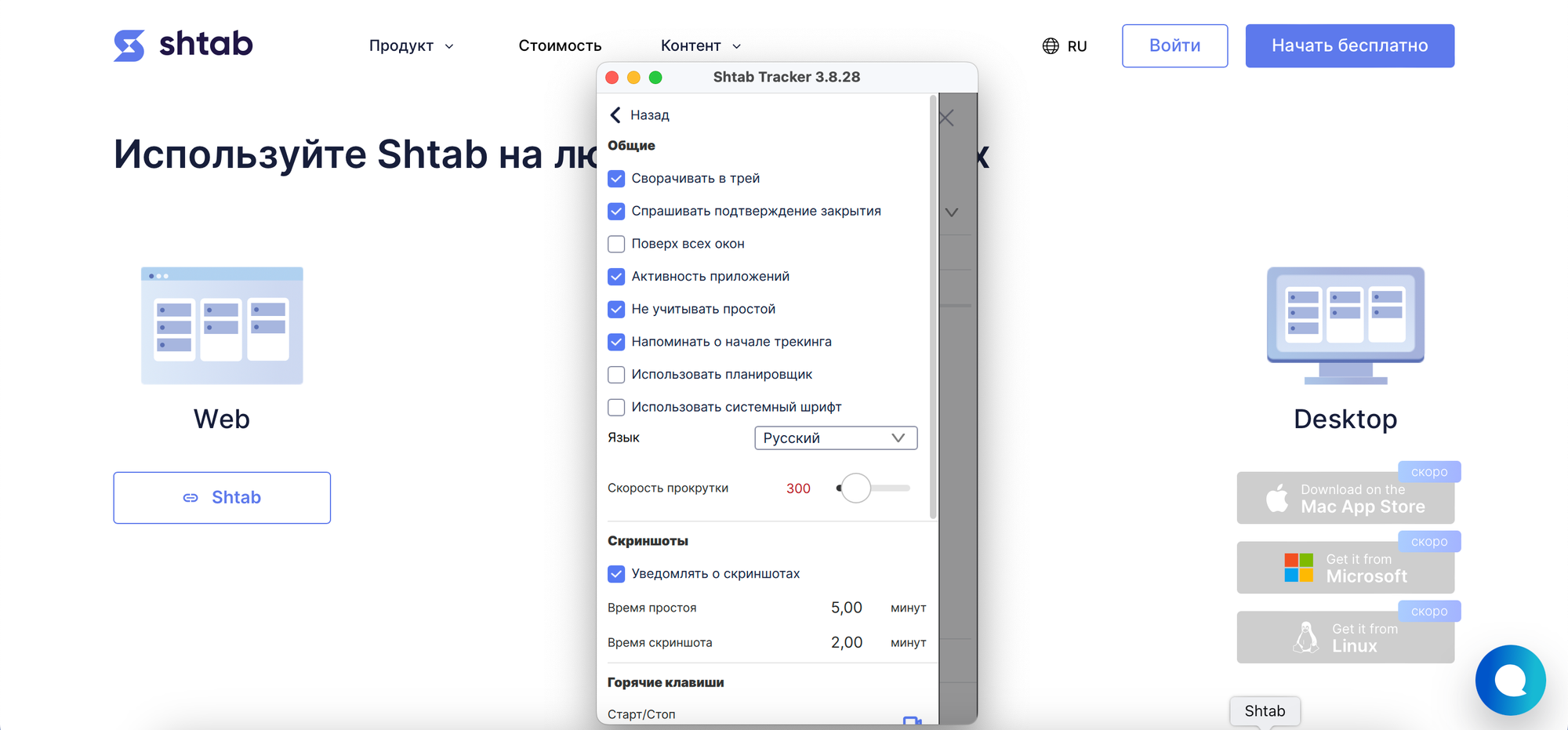Image resolution: width=1568 pixels, height=730 pixels.
Task: Click the link icon in Shtab web button
Action: (x=191, y=498)
